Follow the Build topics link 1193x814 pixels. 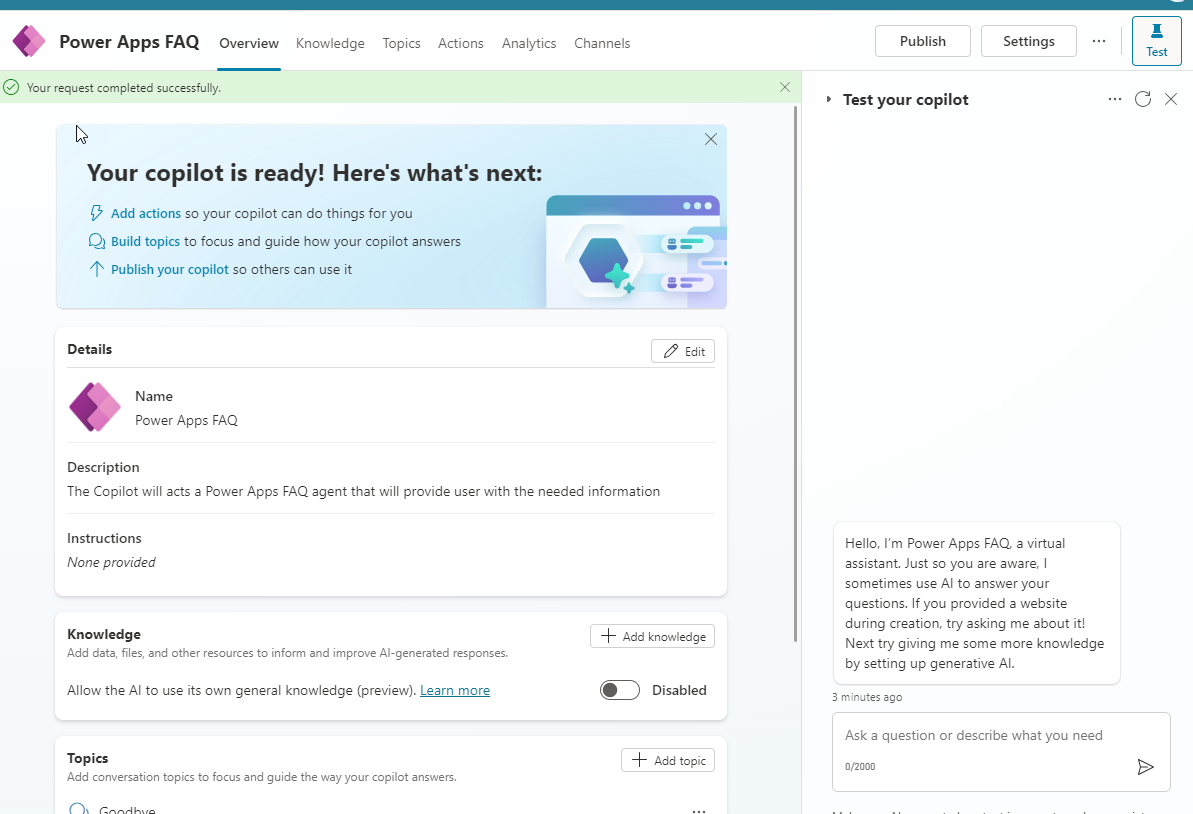pyautogui.click(x=145, y=241)
